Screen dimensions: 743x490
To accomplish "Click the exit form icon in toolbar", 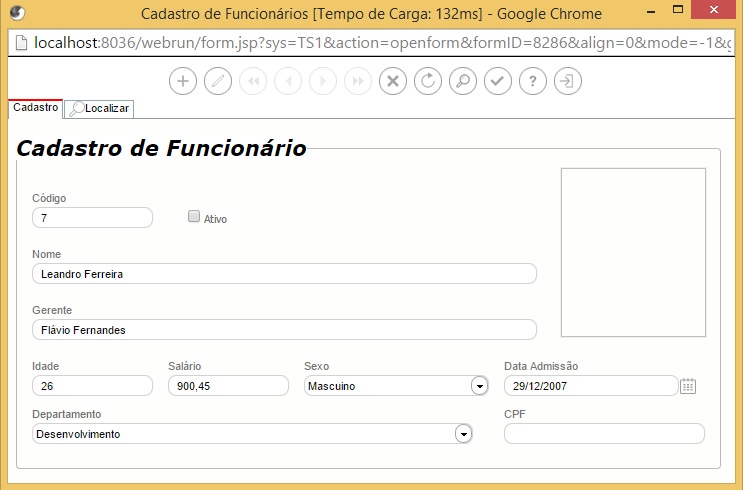I will (568, 82).
